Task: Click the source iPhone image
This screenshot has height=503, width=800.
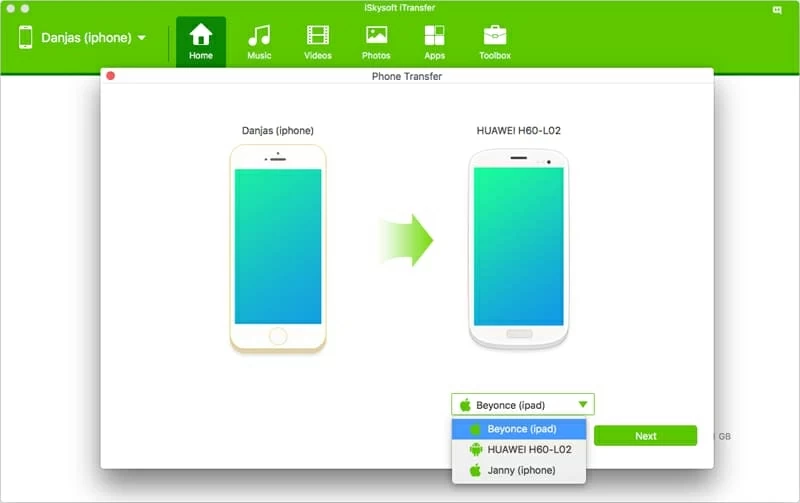Action: [278, 248]
